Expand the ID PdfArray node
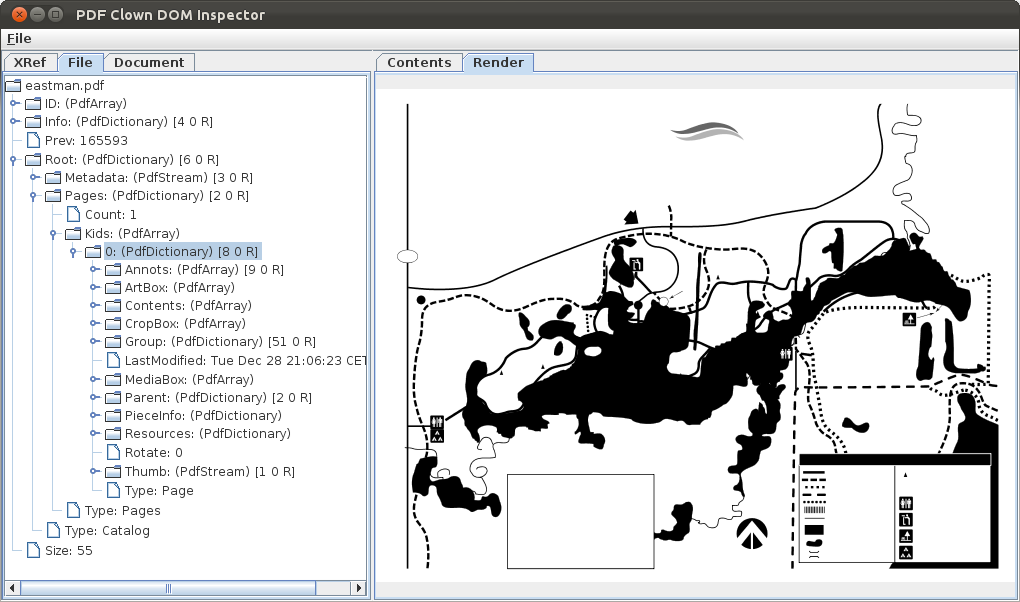 point(15,103)
